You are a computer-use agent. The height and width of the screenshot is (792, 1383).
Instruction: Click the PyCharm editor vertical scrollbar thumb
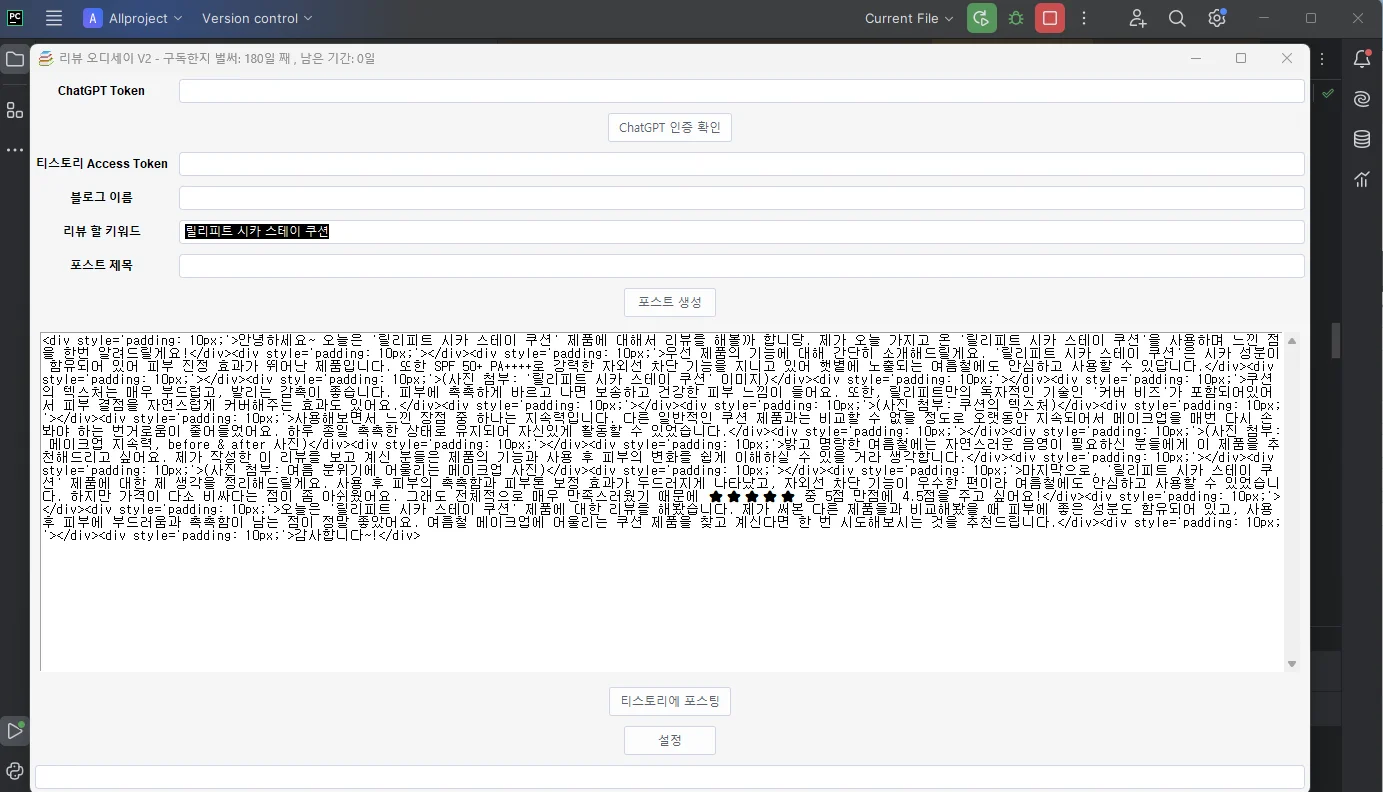click(1336, 340)
